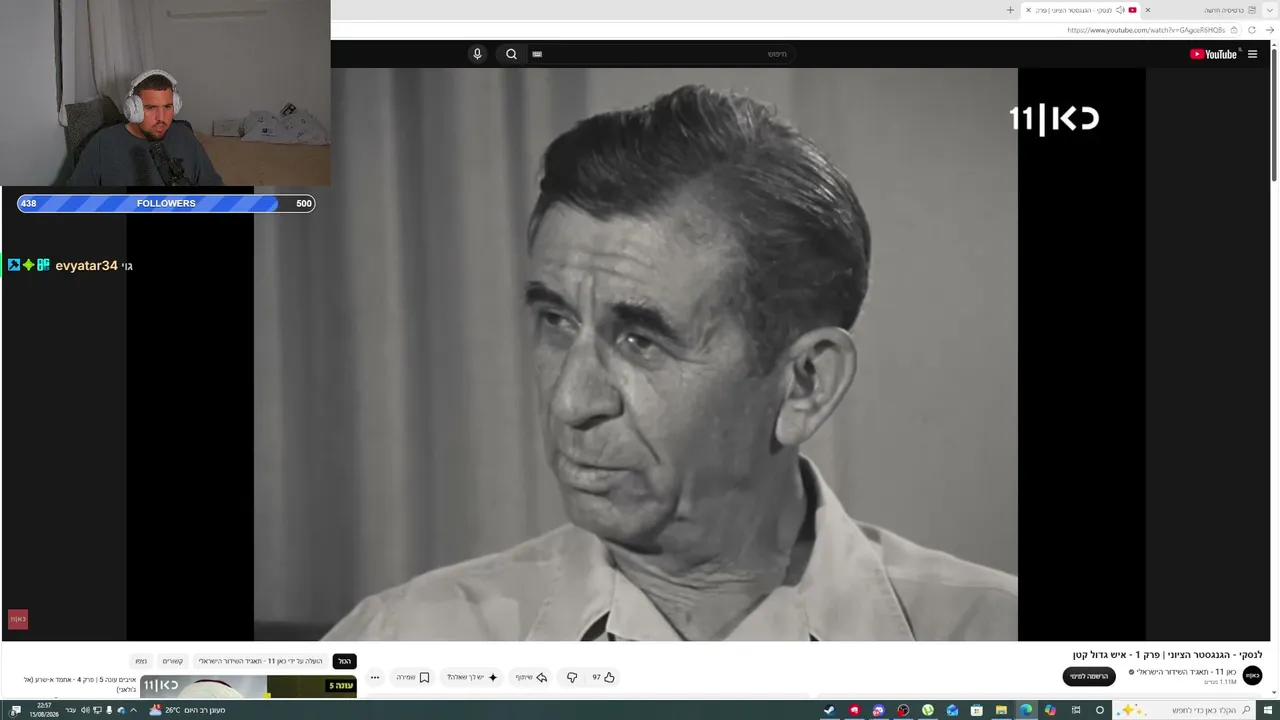The width and height of the screenshot is (1280, 720).
Task: Open the three-dot more actions menu
Action: tap(375, 677)
